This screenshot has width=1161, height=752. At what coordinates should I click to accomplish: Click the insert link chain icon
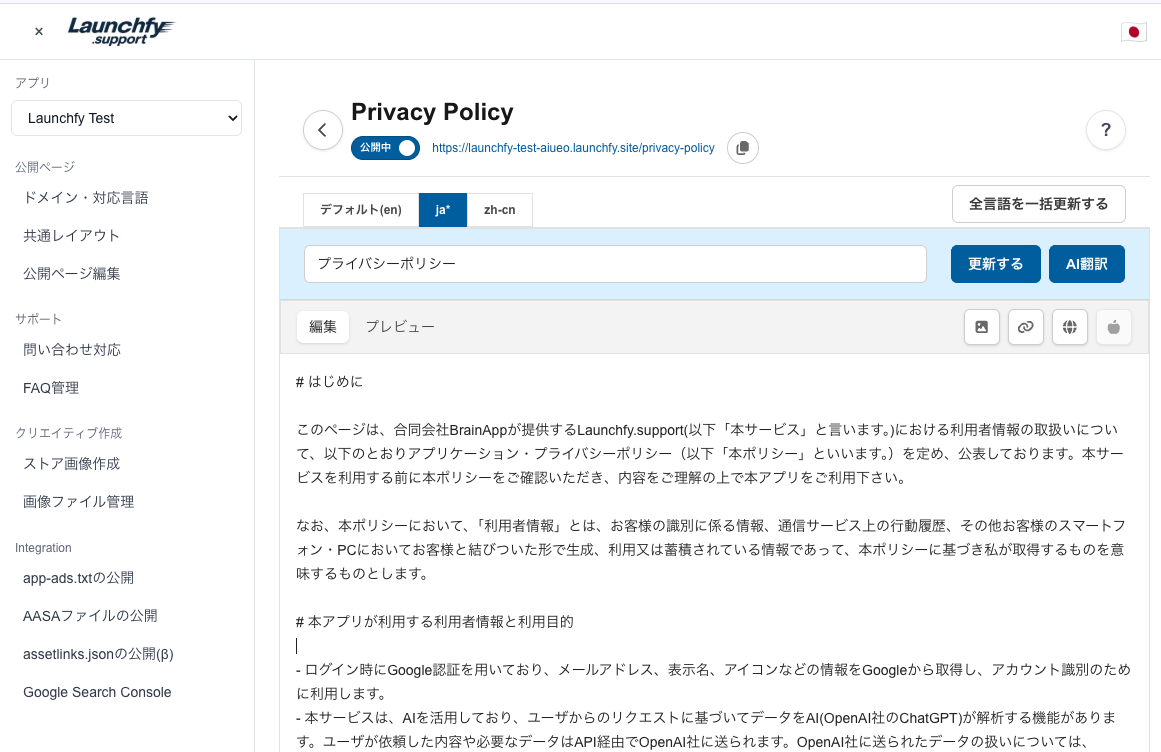click(x=1025, y=327)
